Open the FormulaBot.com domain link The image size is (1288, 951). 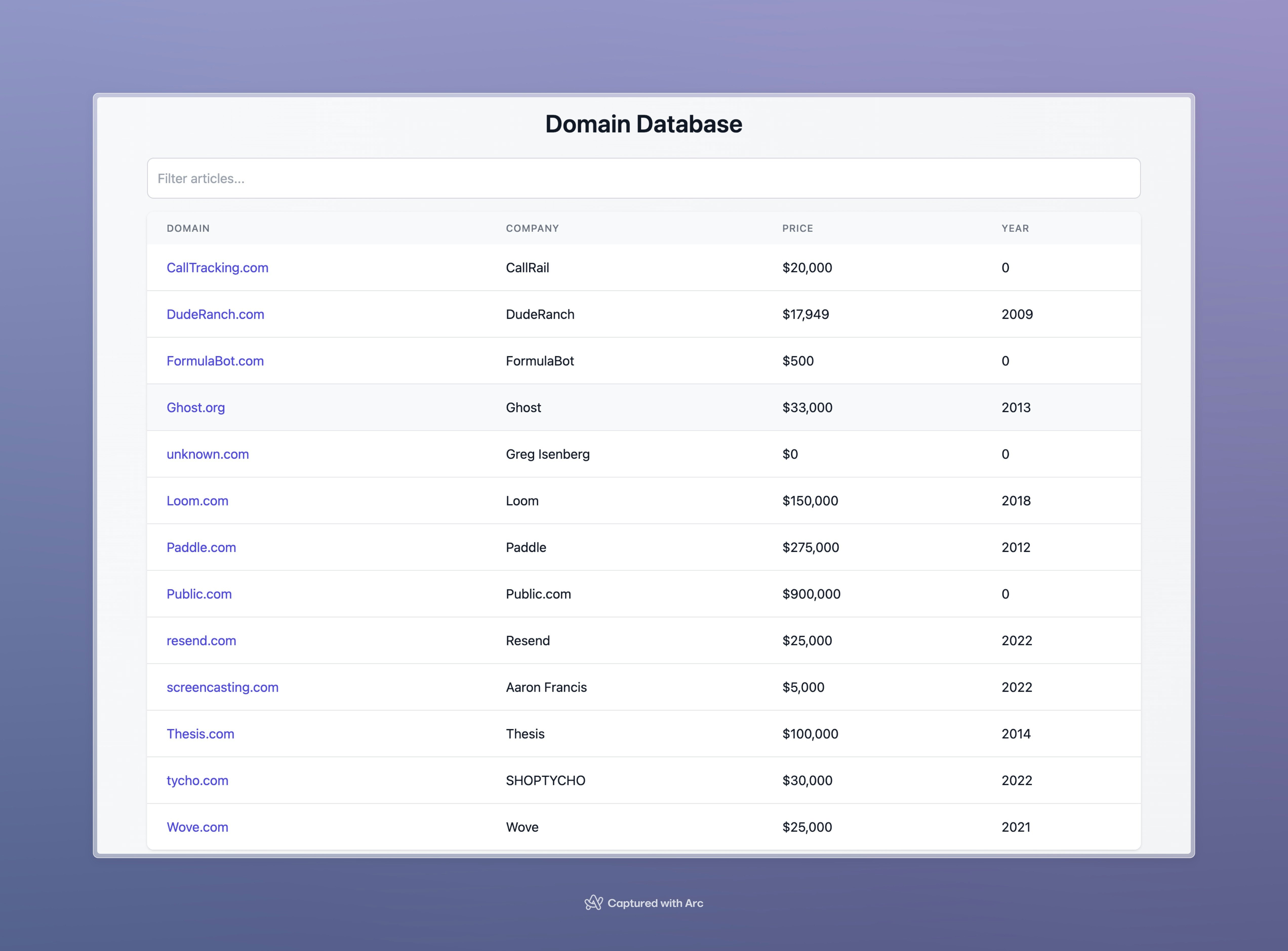(215, 361)
